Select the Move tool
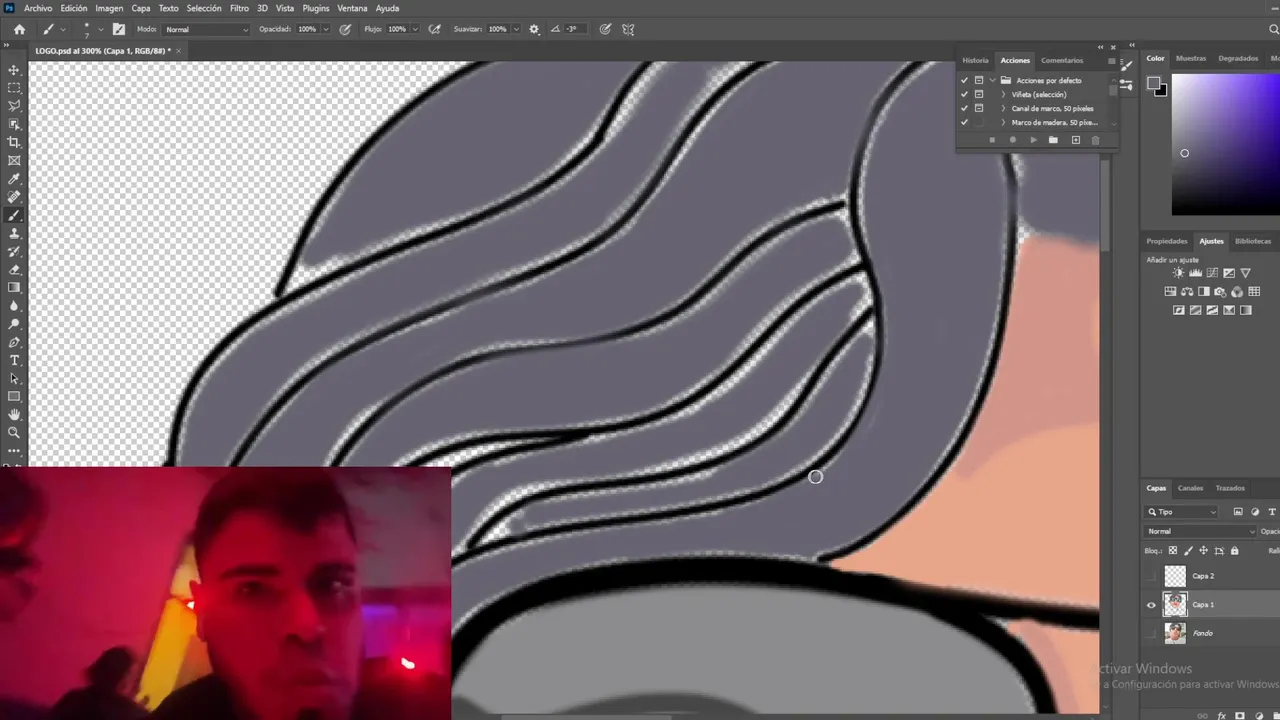Screen dimensions: 1280x720 (14, 70)
